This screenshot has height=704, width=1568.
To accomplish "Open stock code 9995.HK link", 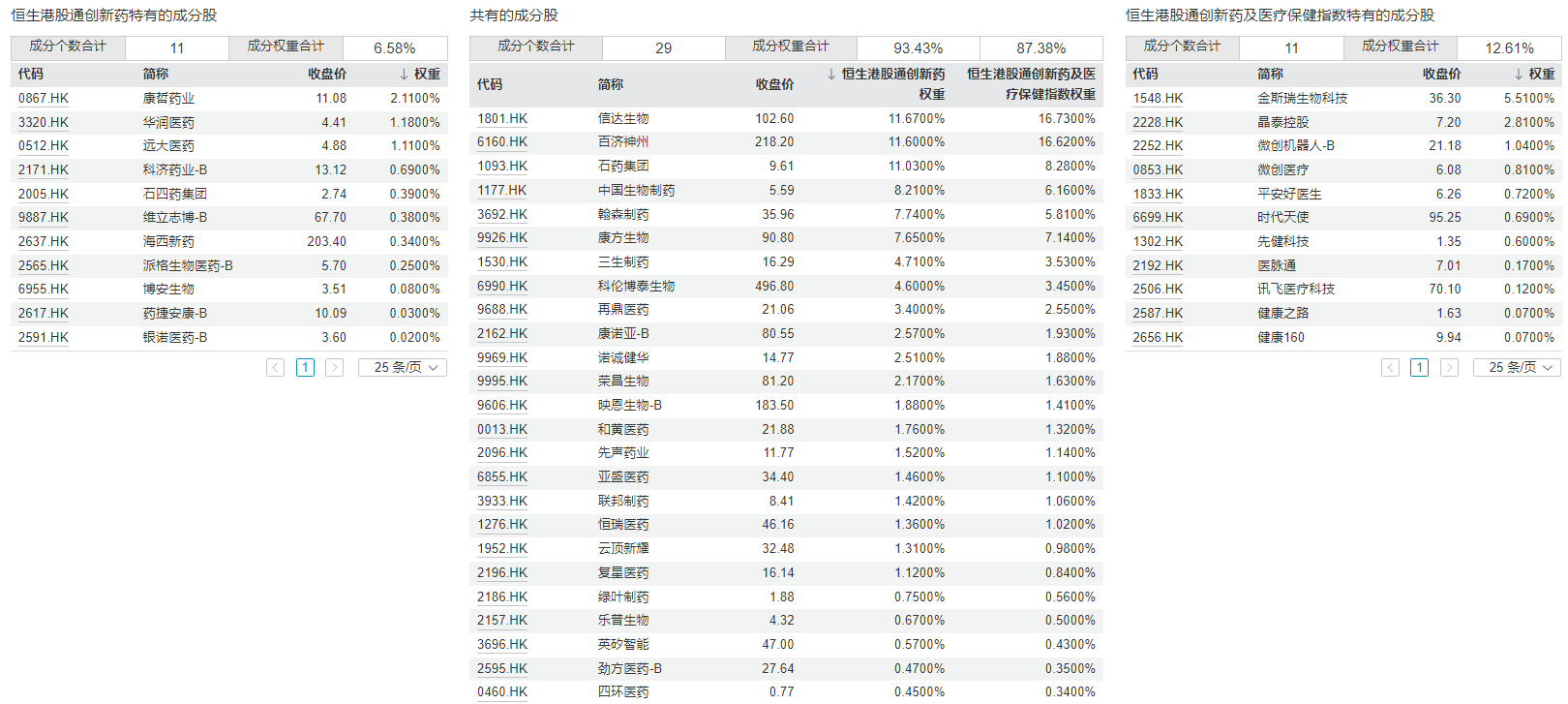I will coord(502,382).
